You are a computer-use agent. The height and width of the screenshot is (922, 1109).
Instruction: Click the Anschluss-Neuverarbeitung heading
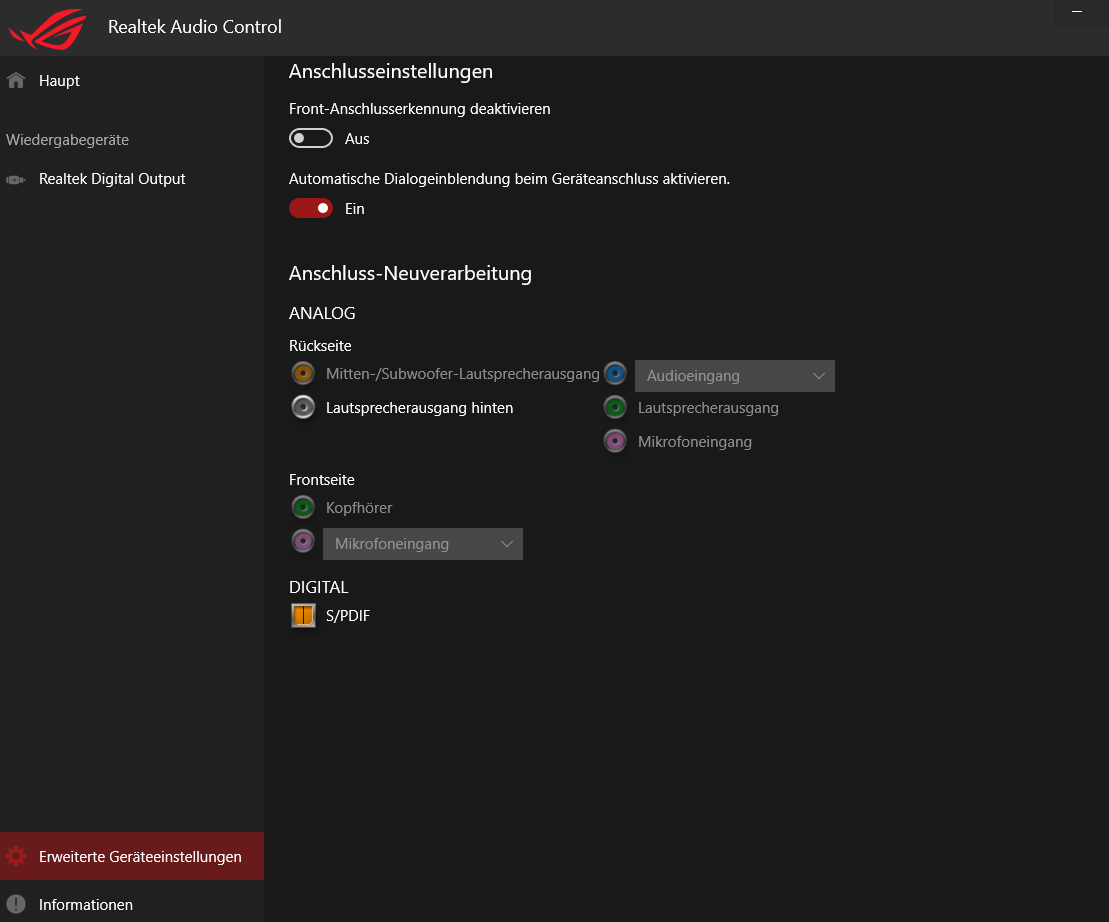[x=410, y=274]
